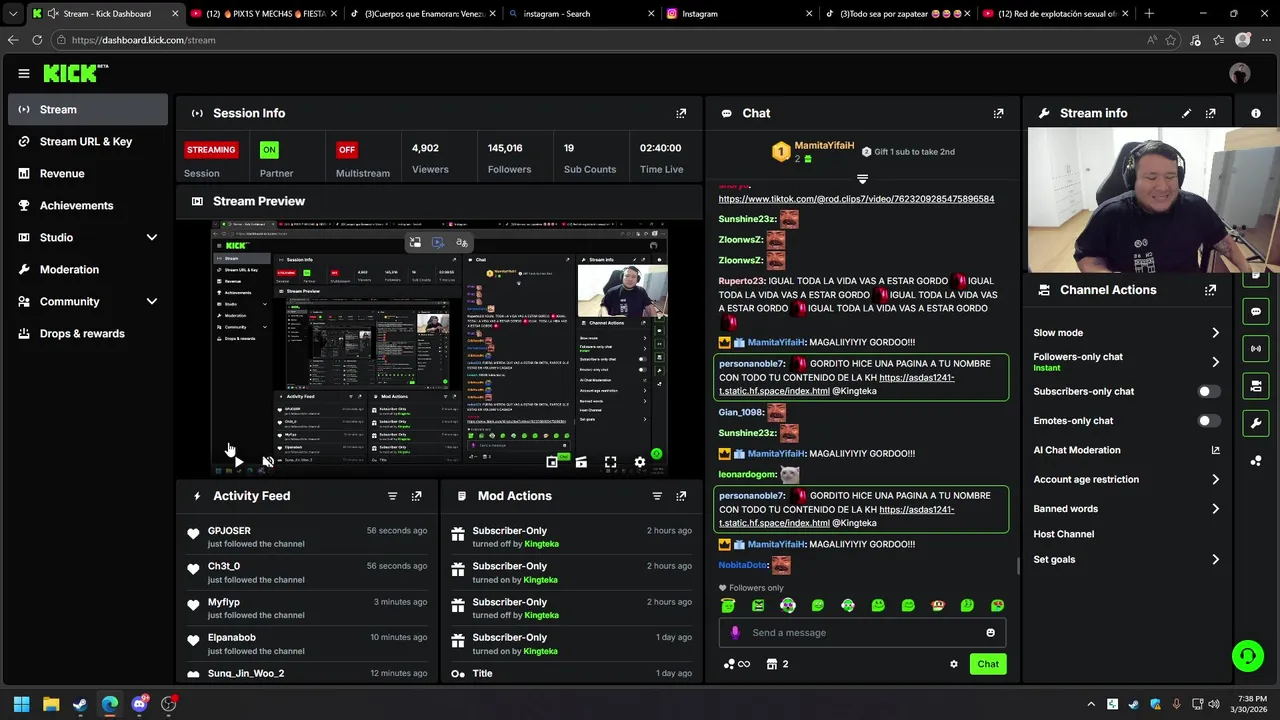Switch to the instagram - Search browser tab
Viewport: 1280px width, 720px height.
click(x=582, y=14)
